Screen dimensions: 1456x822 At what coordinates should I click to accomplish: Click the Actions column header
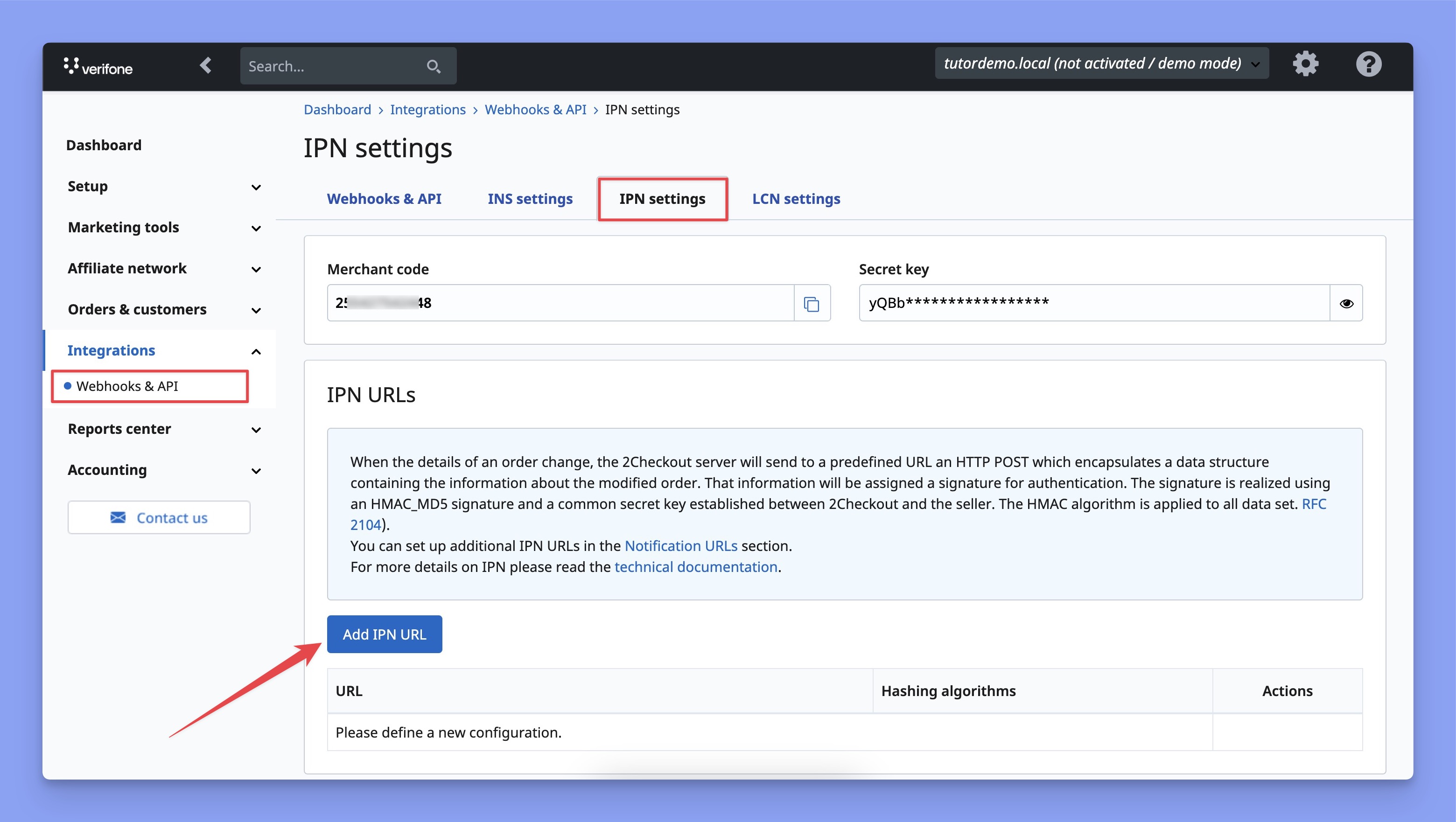click(x=1287, y=691)
